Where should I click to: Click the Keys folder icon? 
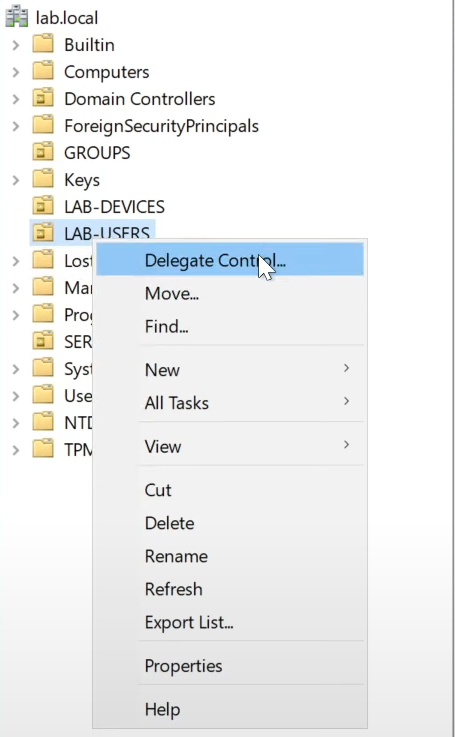[x=43, y=179]
